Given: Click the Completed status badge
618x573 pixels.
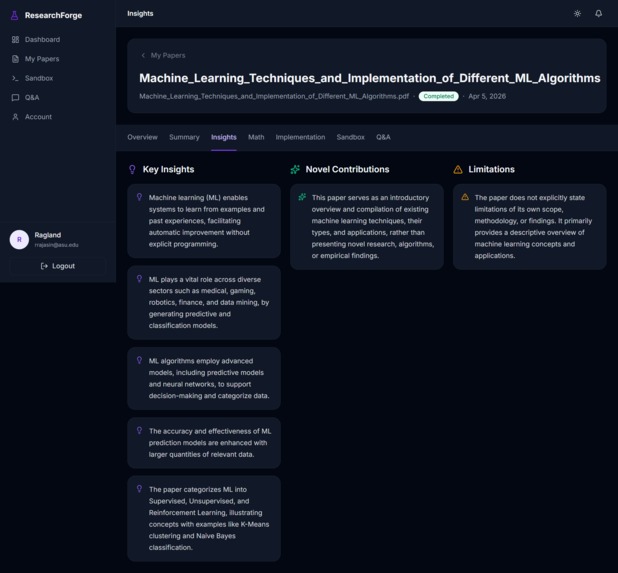Looking at the screenshot, I should coord(438,96).
